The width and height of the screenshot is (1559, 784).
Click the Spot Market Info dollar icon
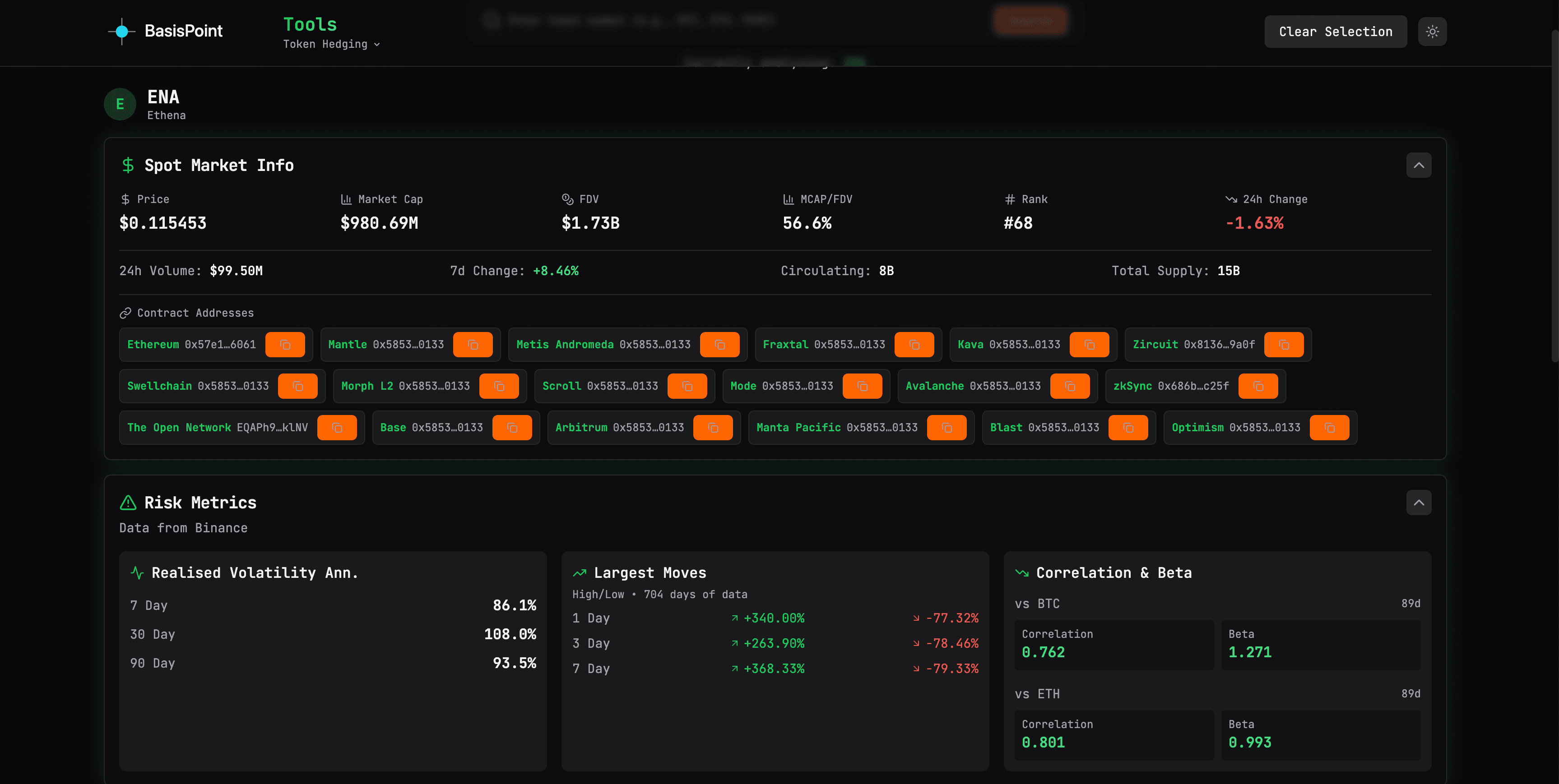click(128, 165)
